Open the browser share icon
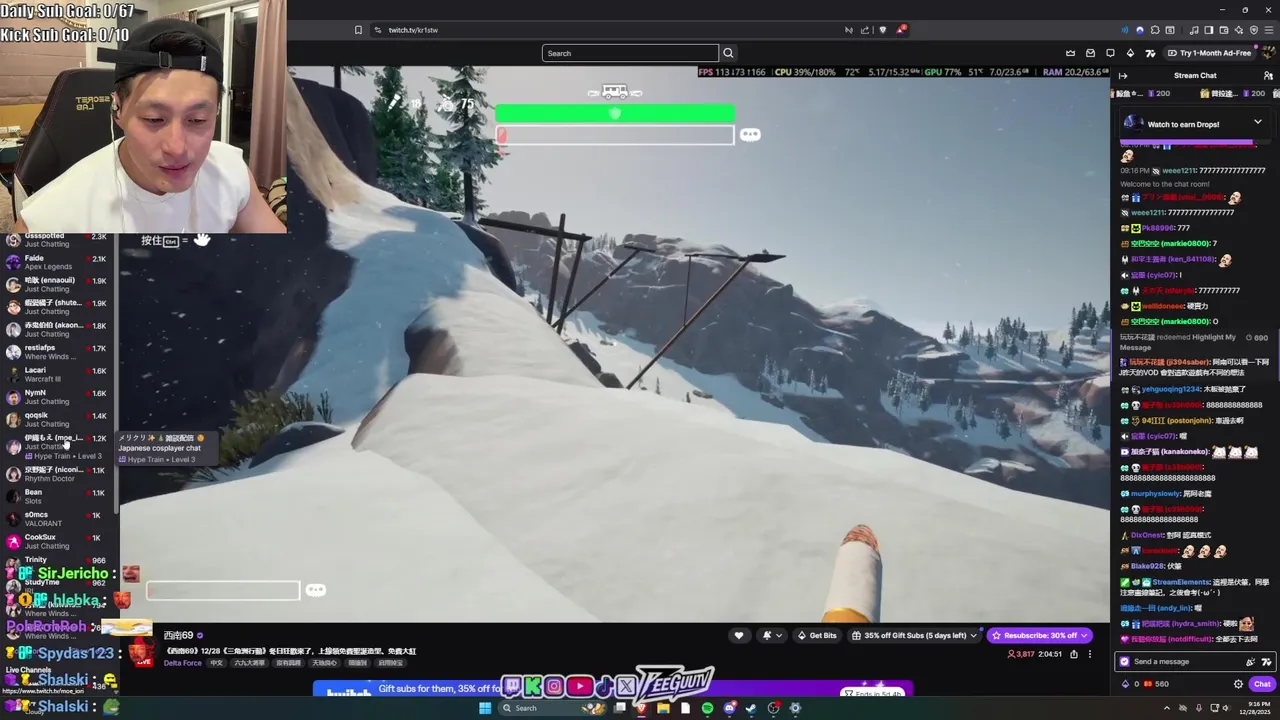This screenshot has width=1280, height=720. click(865, 30)
